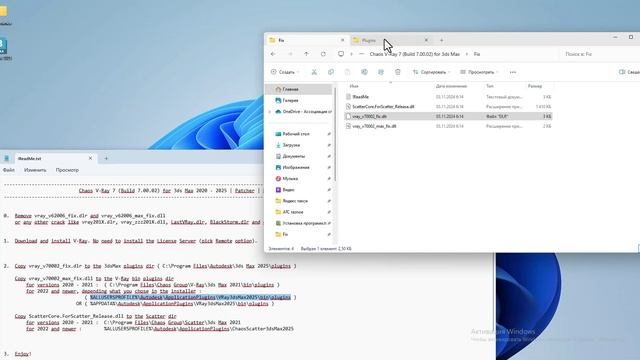The width and height of the screenshot is (640, 360).
Task: Click the Share icon in Explorer toolbar
Action: (381, 72)
